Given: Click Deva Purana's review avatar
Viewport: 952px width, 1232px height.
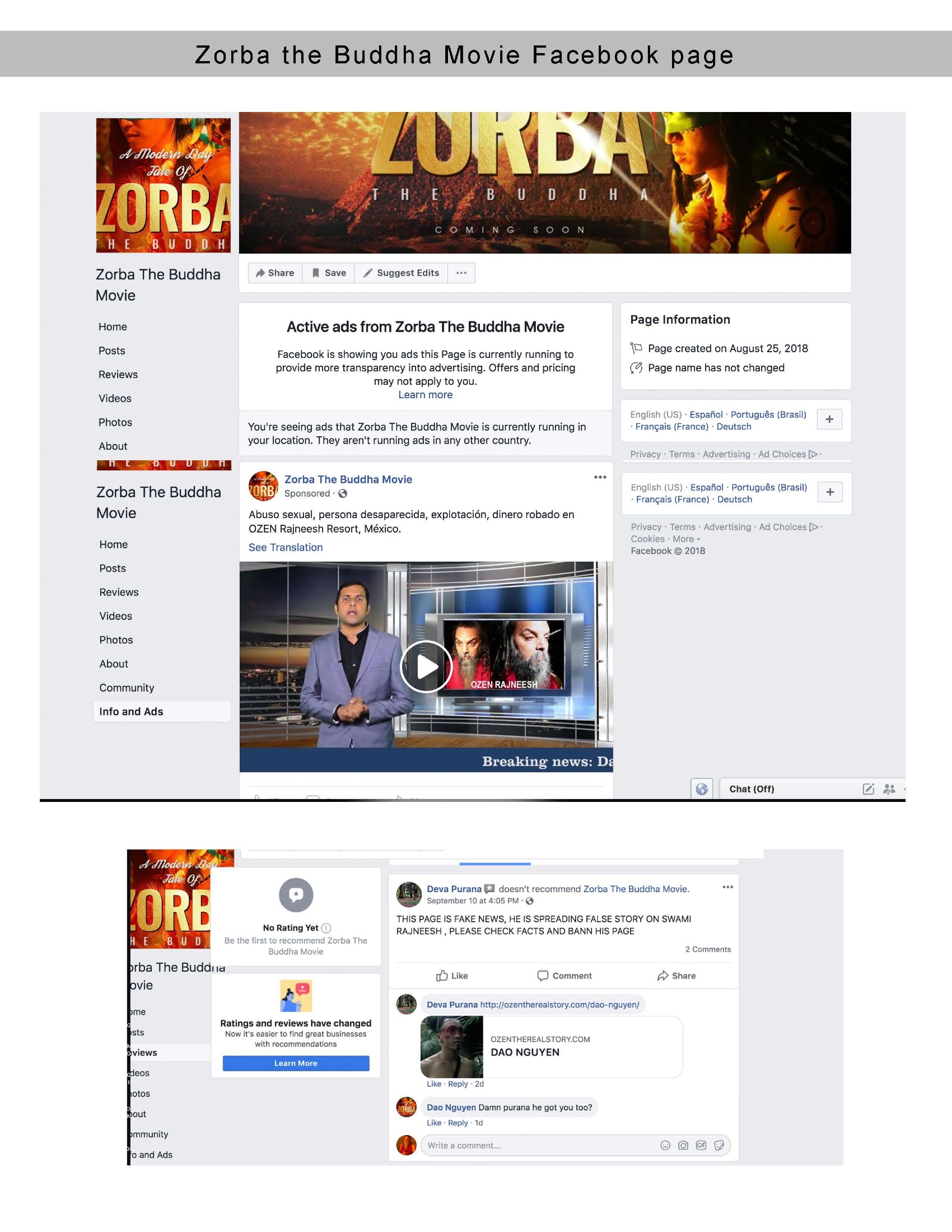Looking at the screenshot, I should pos(409,894).
